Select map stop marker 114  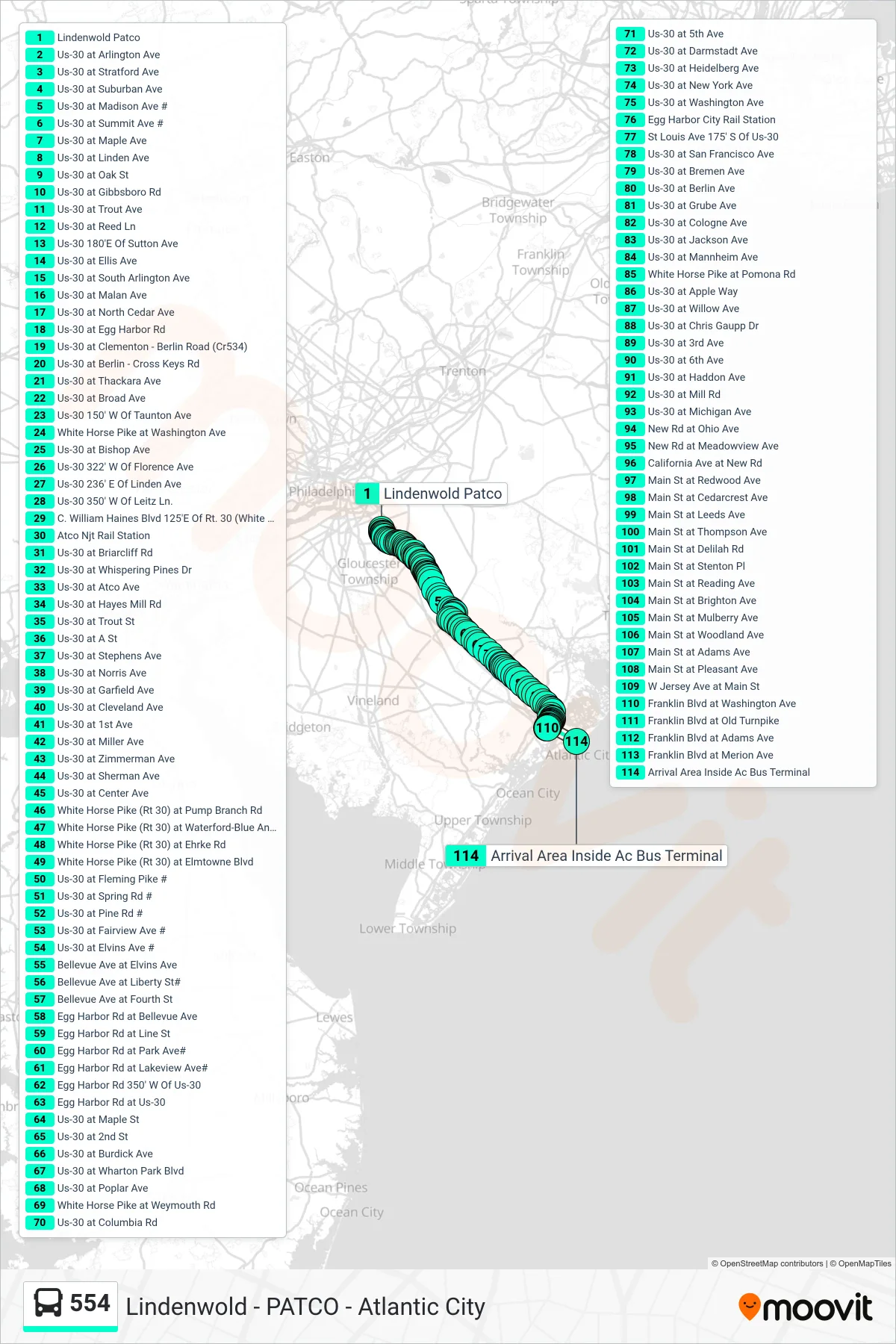click(576, 741)
